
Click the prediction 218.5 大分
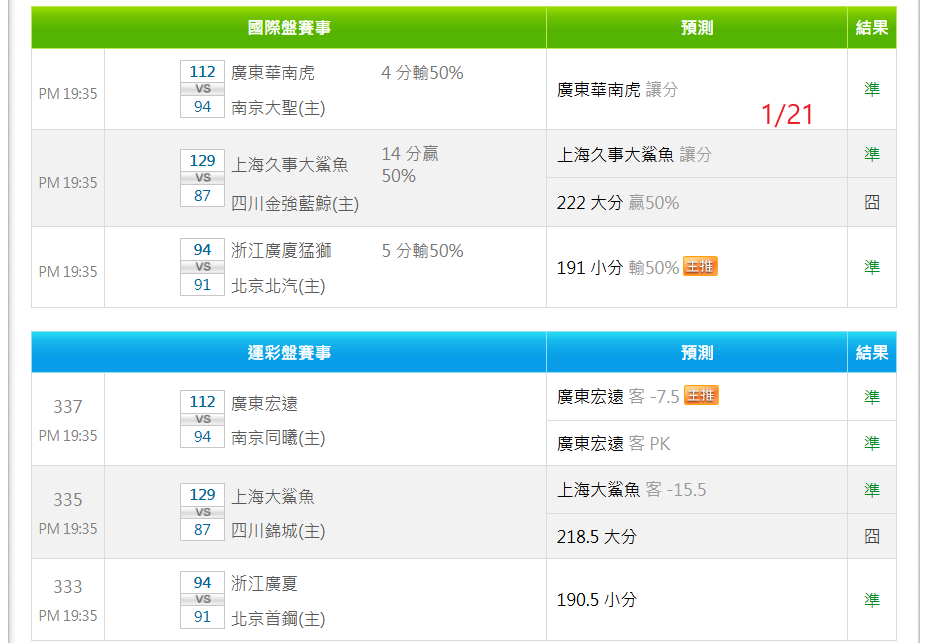[597, 537]
